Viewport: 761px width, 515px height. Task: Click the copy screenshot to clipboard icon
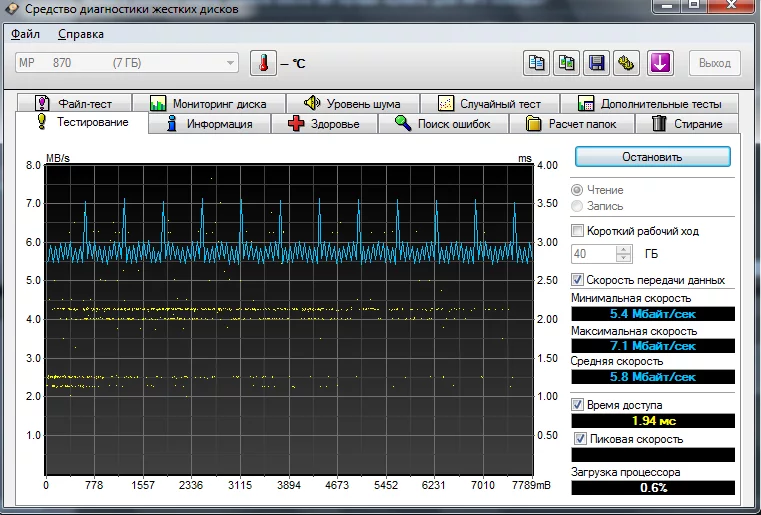[567, 63]
